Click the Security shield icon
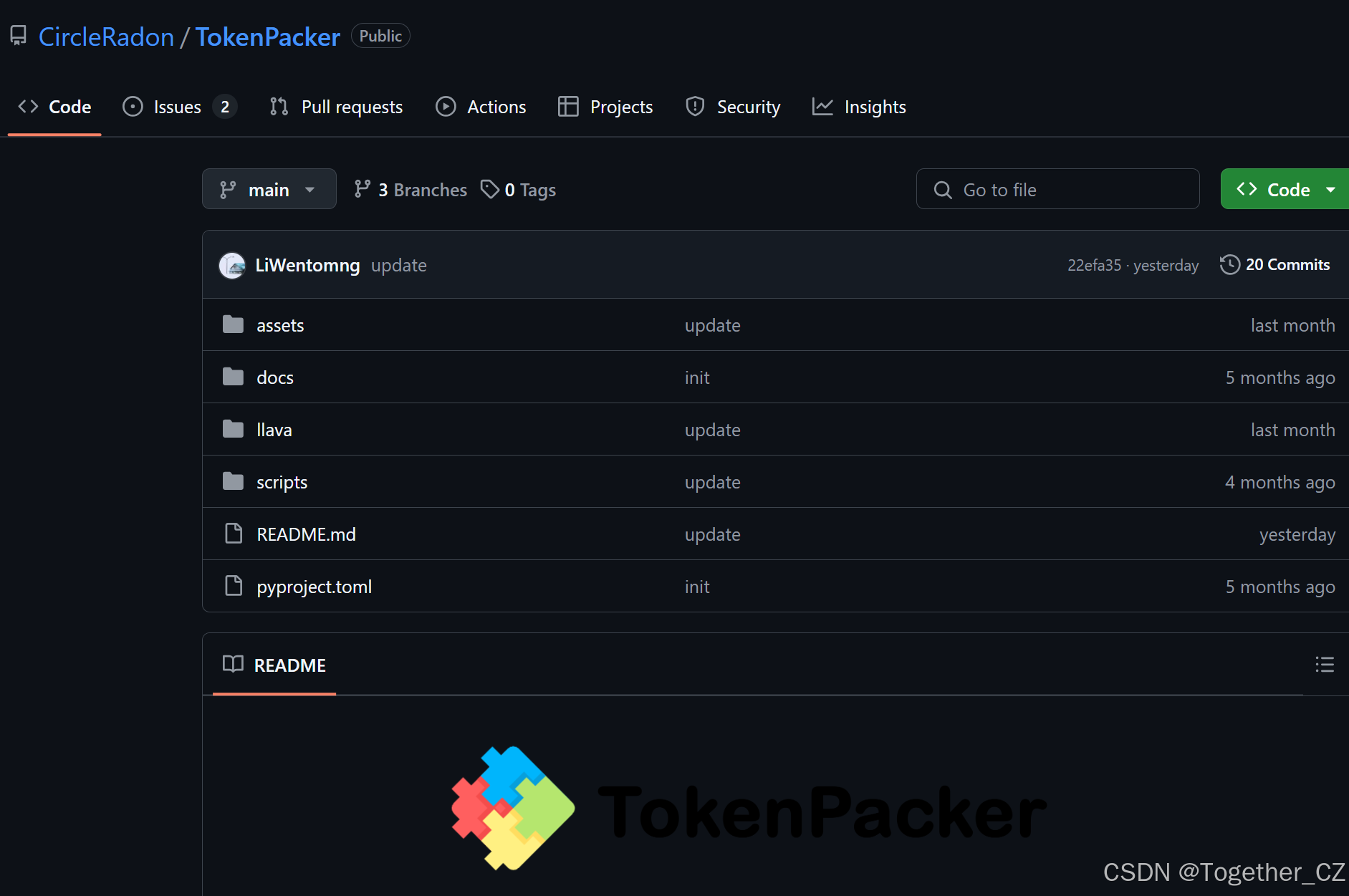This screenshot has width=1349, height=896. click(695, 106)
